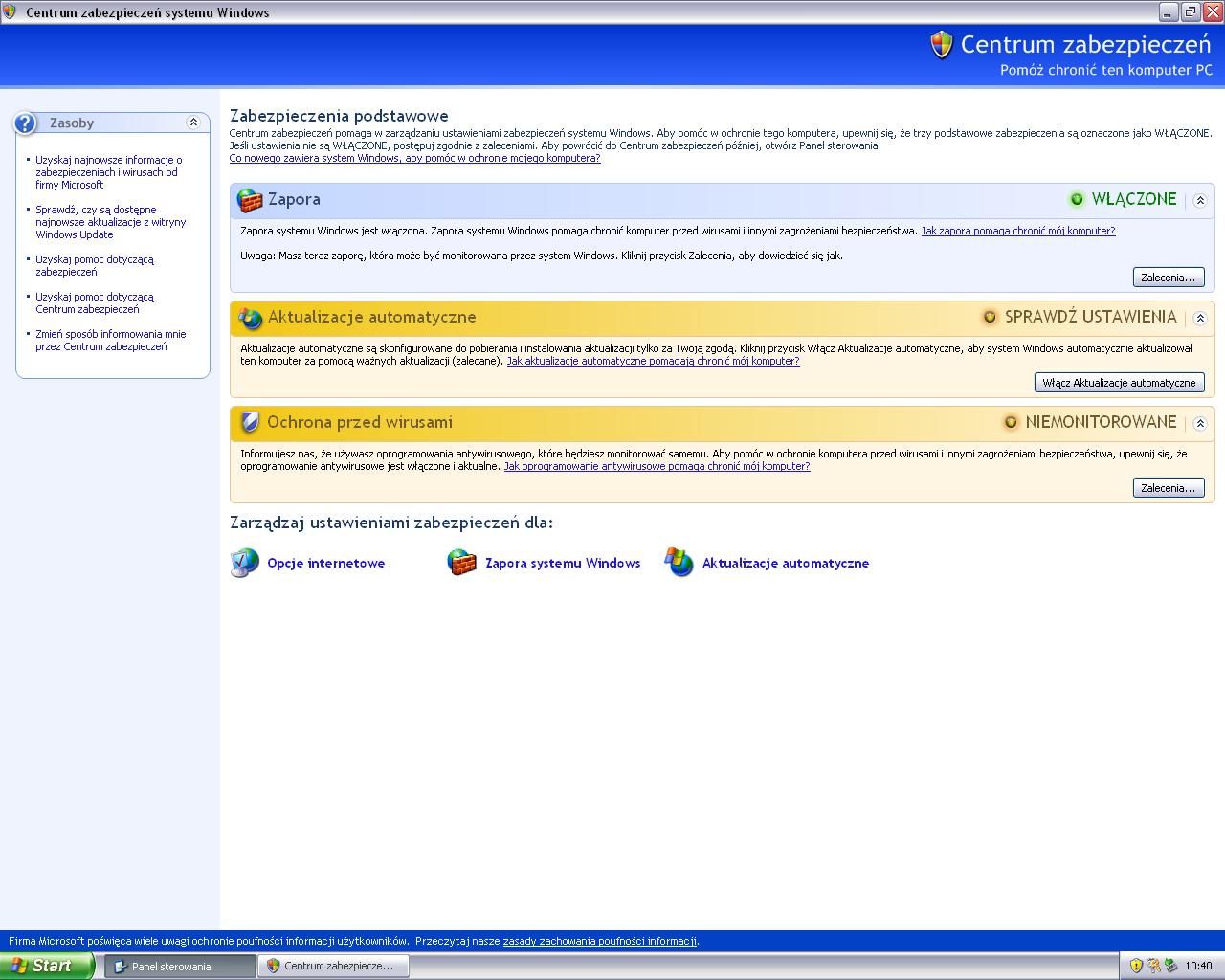Open the Start menu
Viewport: 1225px width, 980px height.
coord(47,966)
